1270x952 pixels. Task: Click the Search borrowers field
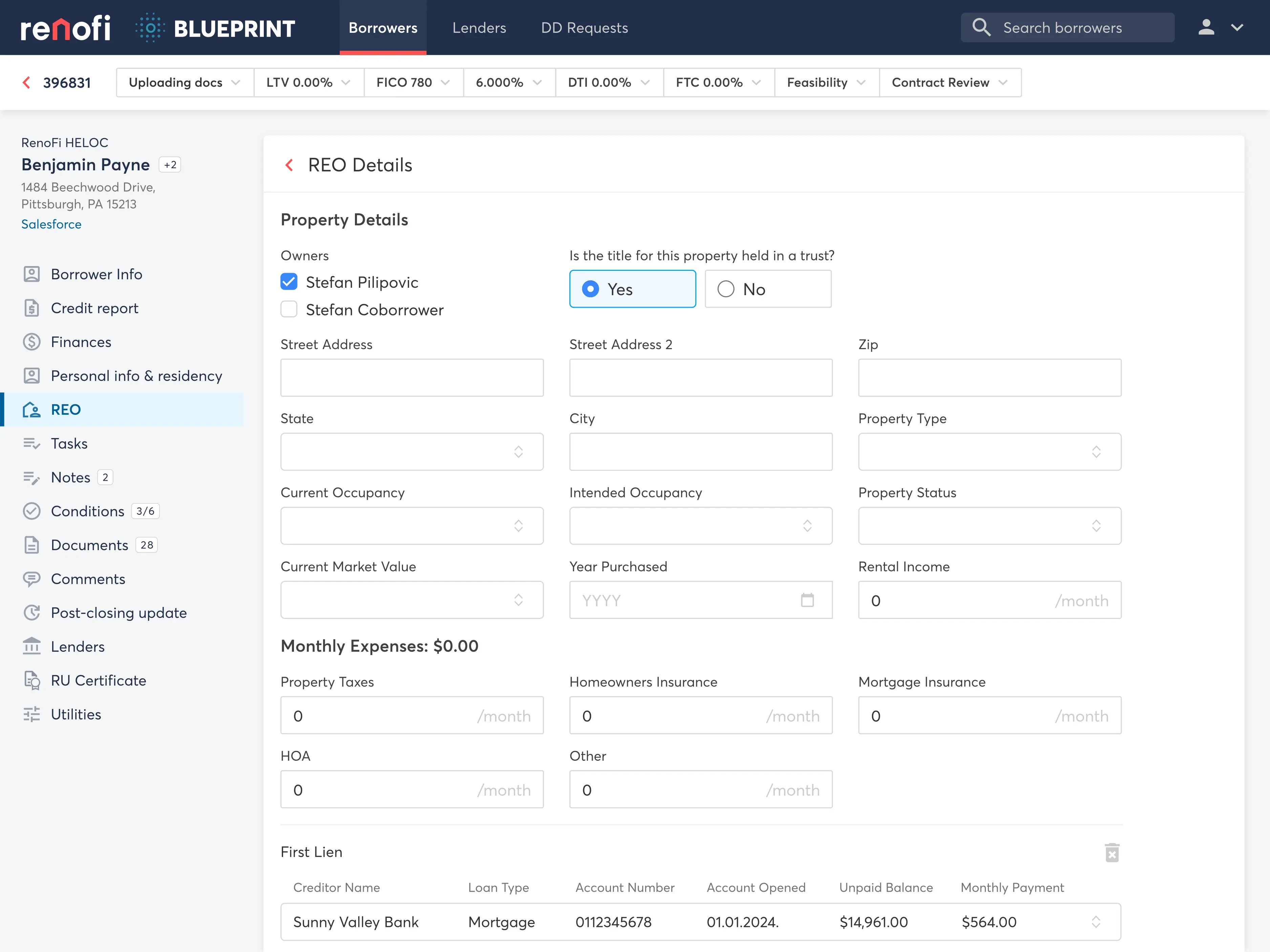click(x=1068, y=27)
